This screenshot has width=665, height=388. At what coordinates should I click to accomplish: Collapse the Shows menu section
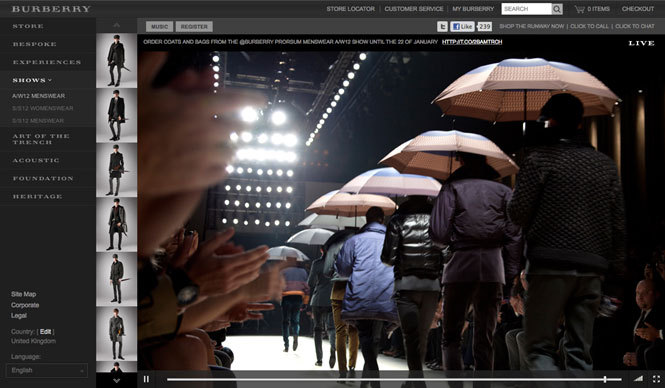[32, 80]
